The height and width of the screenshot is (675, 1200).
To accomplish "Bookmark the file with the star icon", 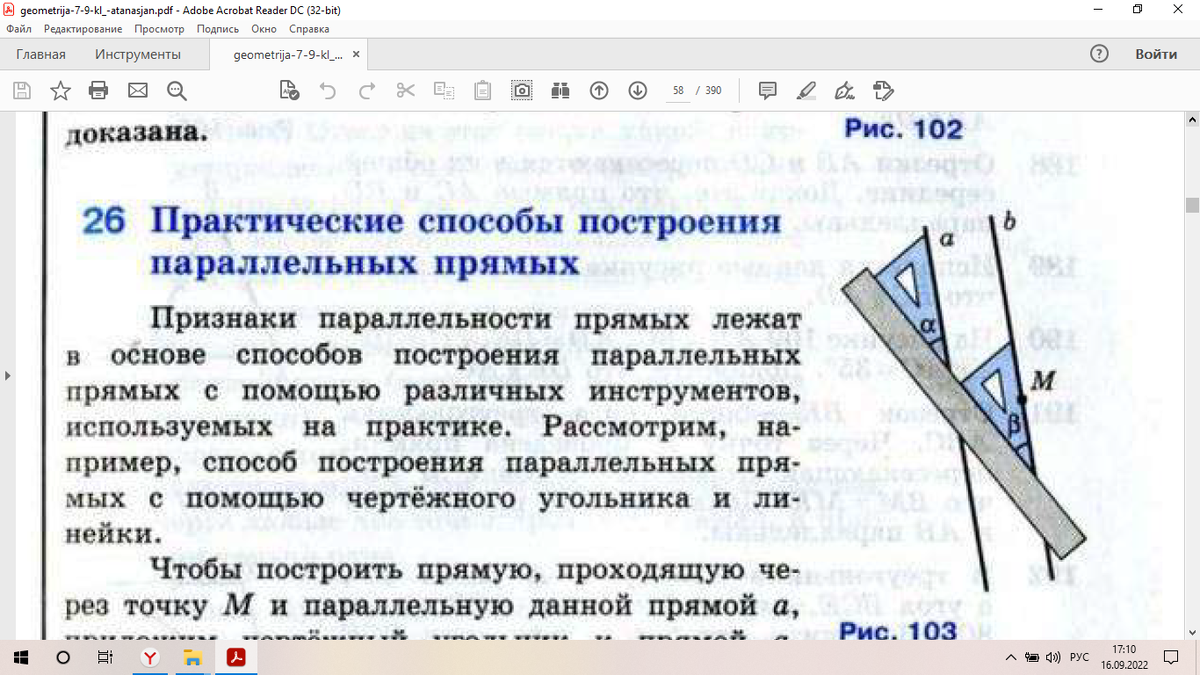I will click(60, 91).
